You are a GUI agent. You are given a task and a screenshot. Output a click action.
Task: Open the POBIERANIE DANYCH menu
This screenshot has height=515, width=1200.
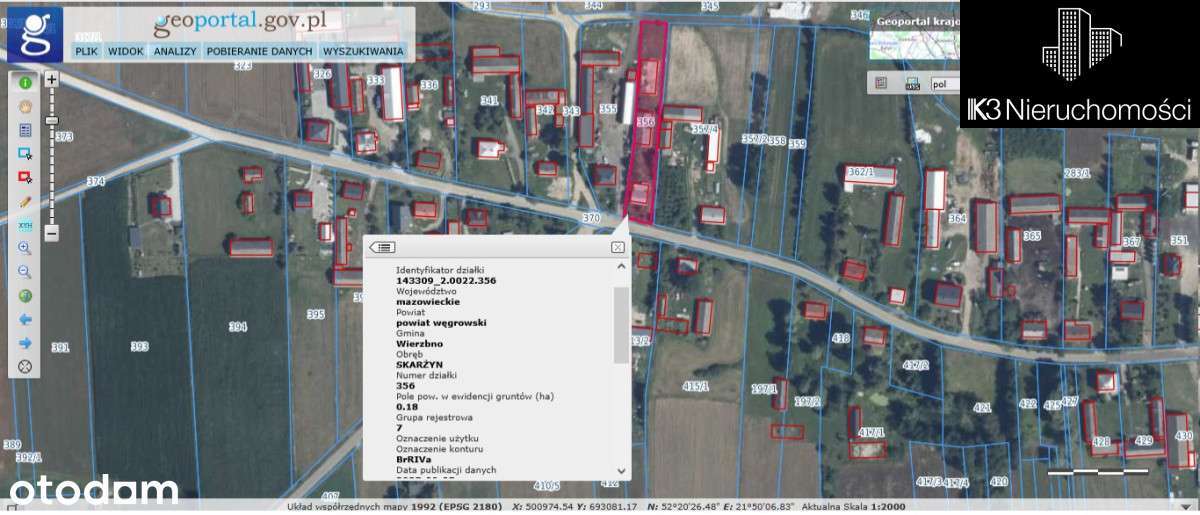point(260,51)
